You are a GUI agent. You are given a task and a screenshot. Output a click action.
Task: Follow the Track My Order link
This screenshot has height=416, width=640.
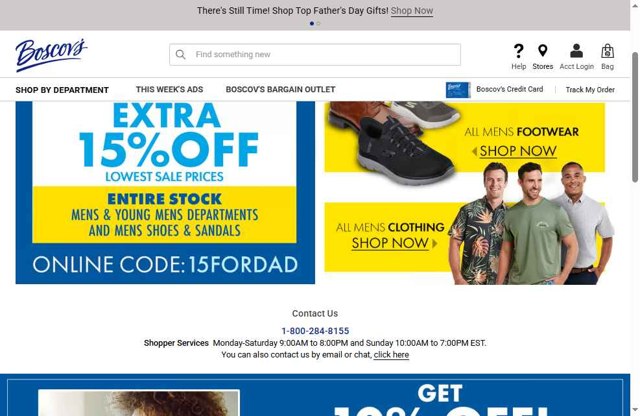point(590,89)
